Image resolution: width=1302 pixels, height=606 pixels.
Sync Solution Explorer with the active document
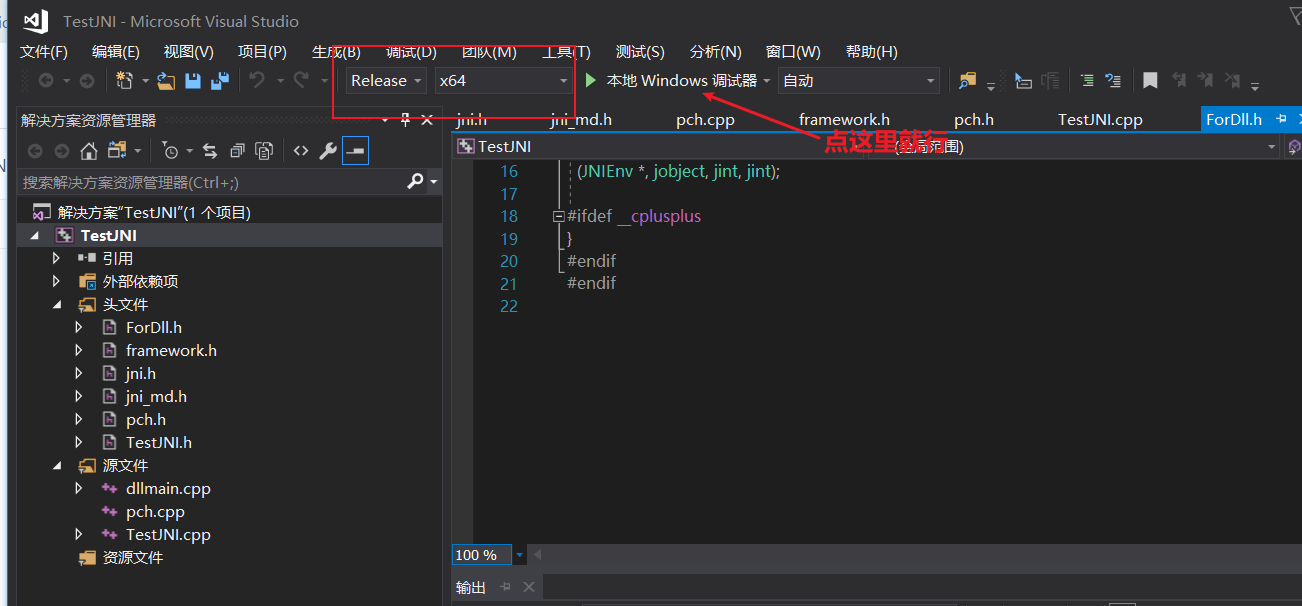(210, 151)
